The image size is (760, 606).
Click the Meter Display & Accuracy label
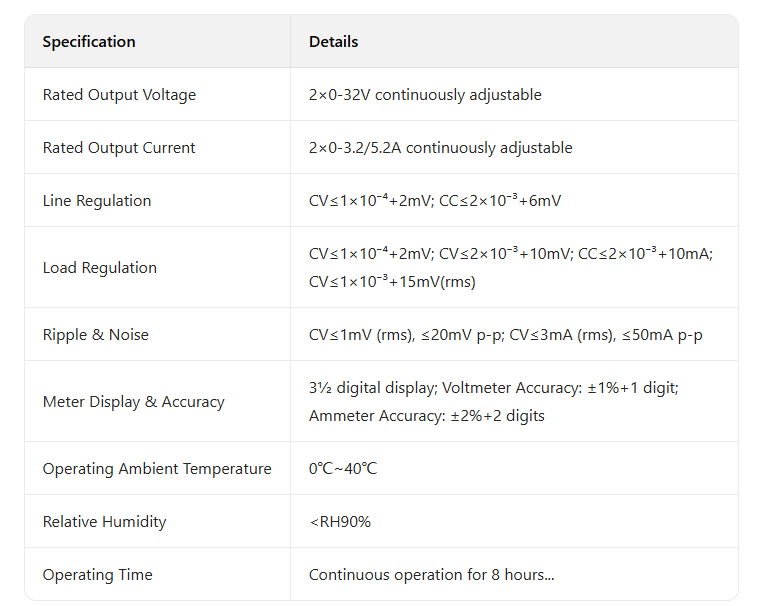click(133, 402)
